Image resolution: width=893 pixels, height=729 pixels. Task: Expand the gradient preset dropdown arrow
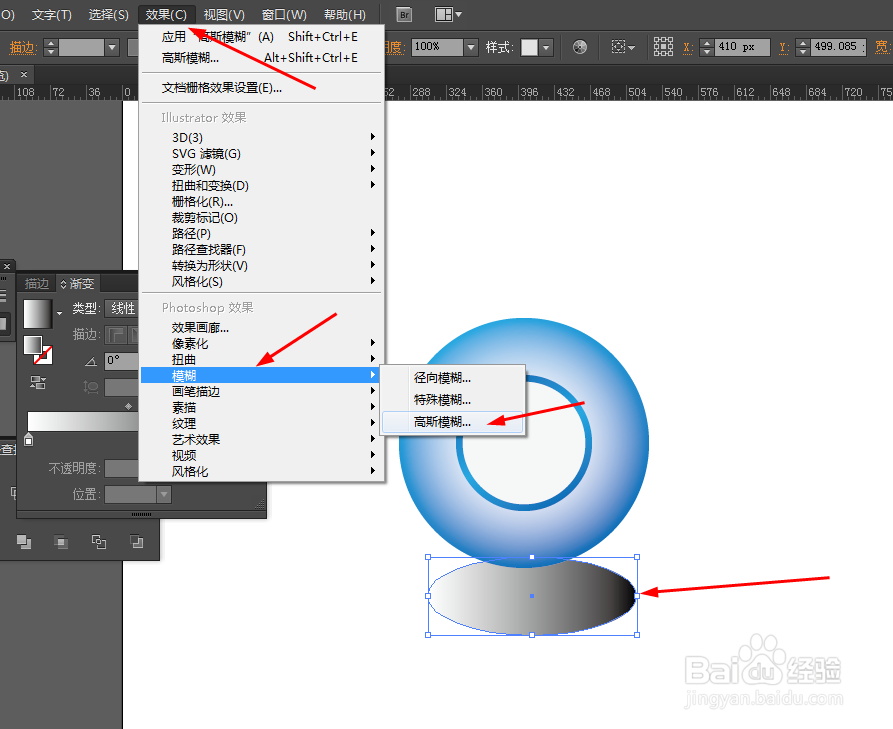pos(59,313)
